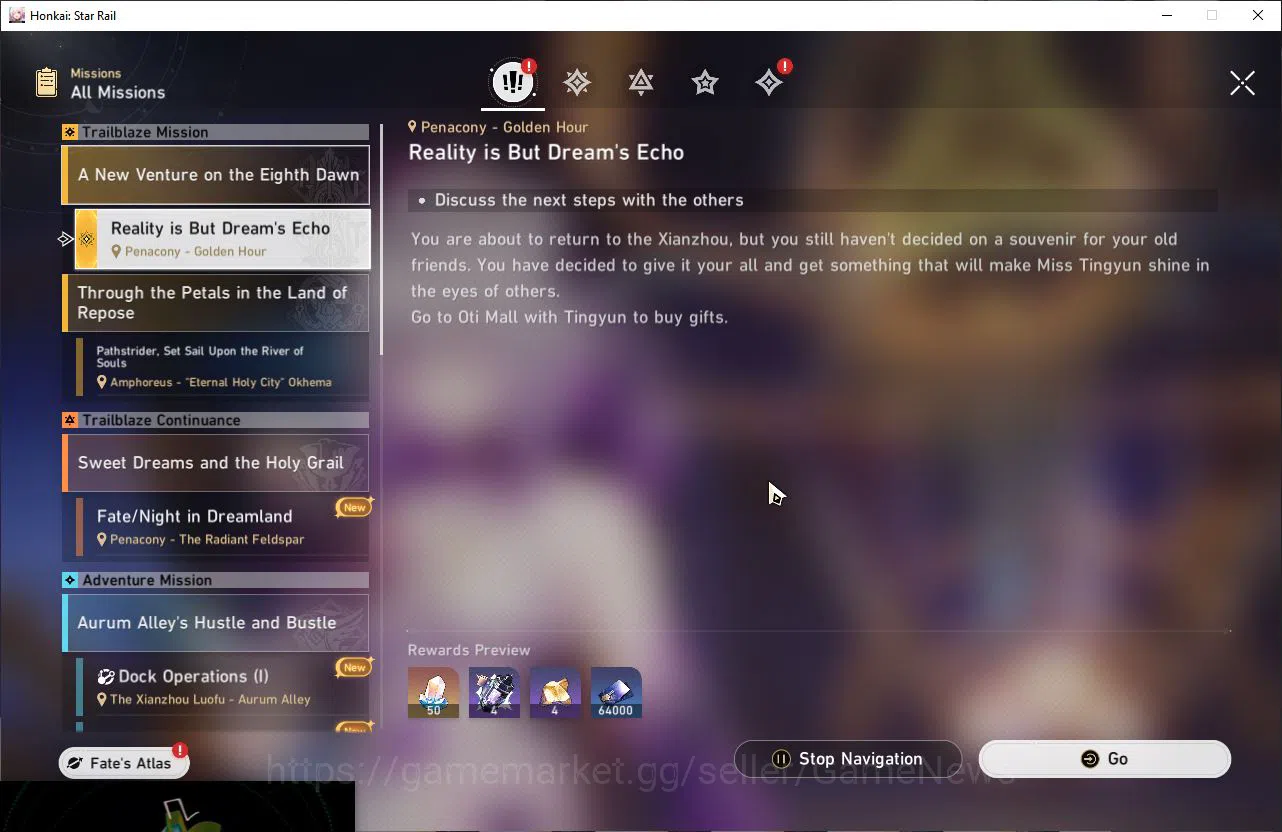The image size is (1282, 832).
Task: Minimize the Honkai: Star Rail window
Action: pyautogui.click(x=1166, y=15)
